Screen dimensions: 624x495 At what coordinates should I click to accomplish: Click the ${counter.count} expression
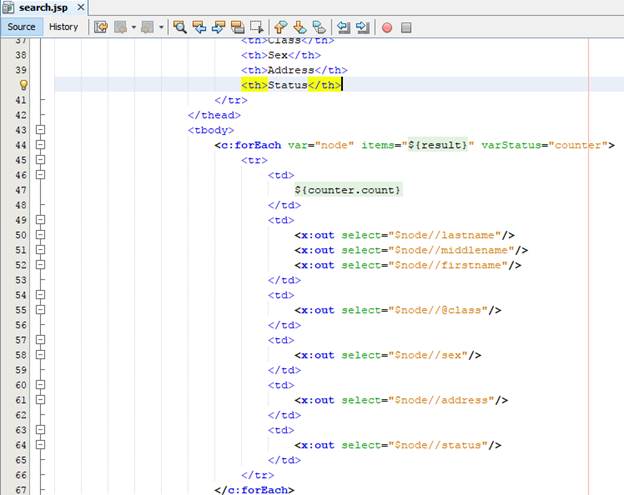coord(348,190)
